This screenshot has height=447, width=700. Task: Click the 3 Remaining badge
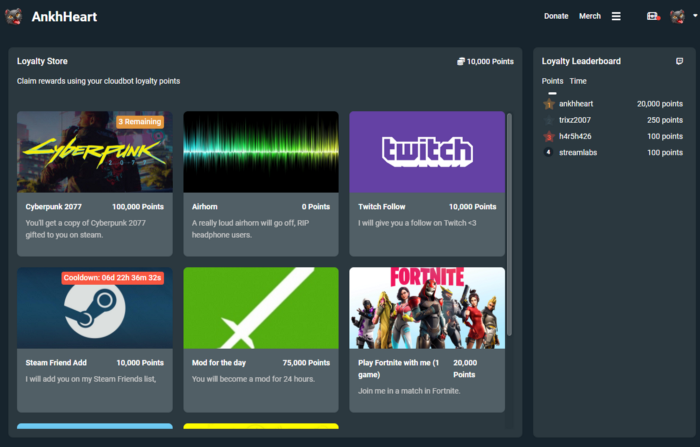140,121
